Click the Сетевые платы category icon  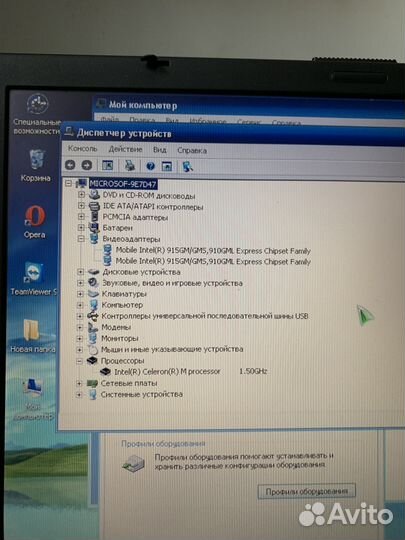click(x=92, y=383)
